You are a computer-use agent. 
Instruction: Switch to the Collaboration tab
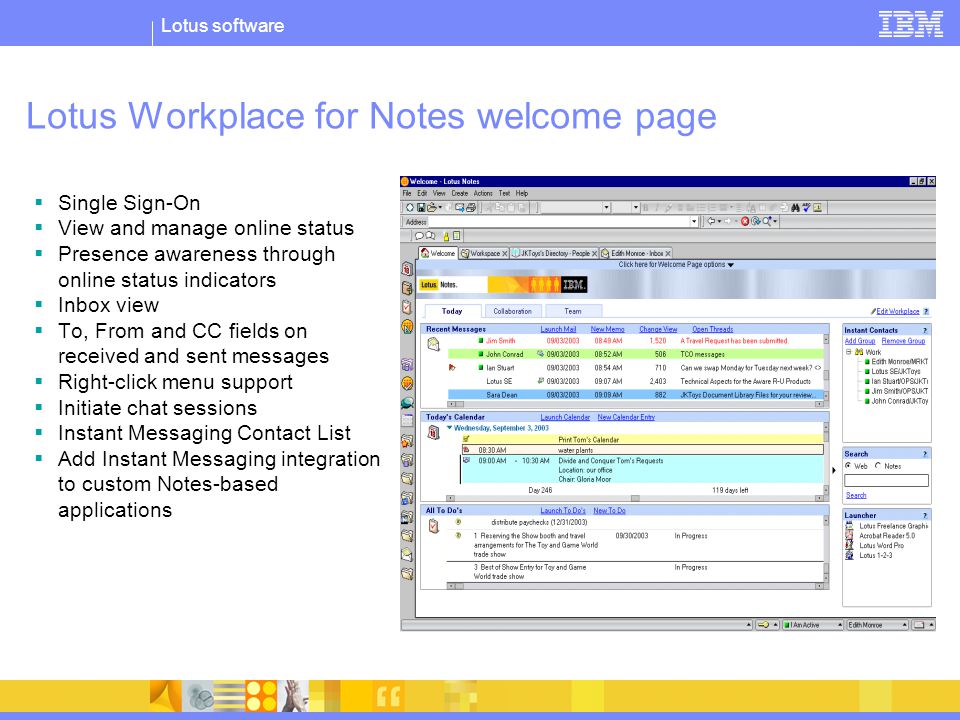coord(512,311)
